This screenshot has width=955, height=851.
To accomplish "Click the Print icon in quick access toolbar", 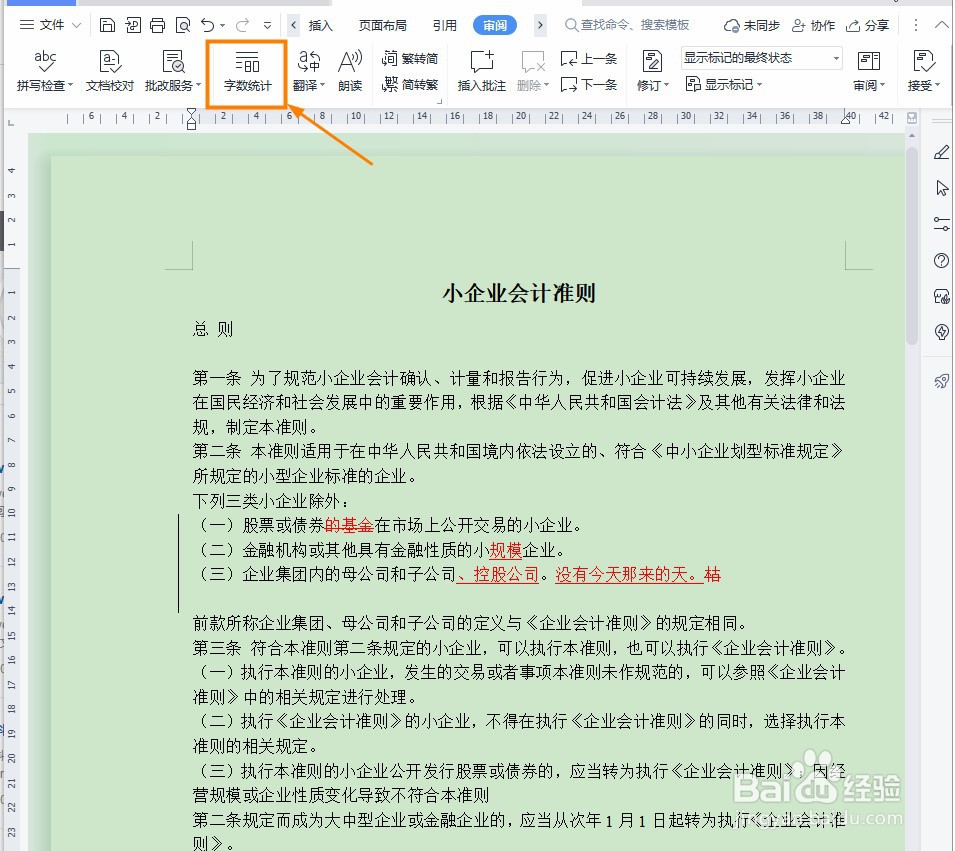I will (x=156, y=26).
